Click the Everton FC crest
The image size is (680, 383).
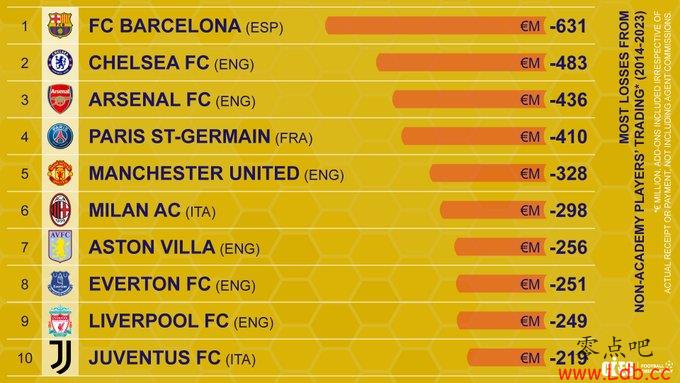coord(60,284)
